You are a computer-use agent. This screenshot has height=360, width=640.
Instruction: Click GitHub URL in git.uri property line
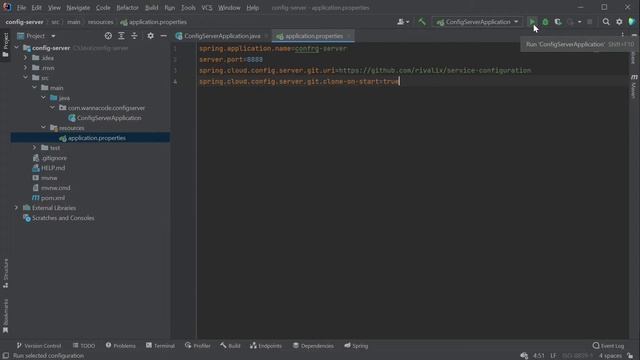pos(435,71)
